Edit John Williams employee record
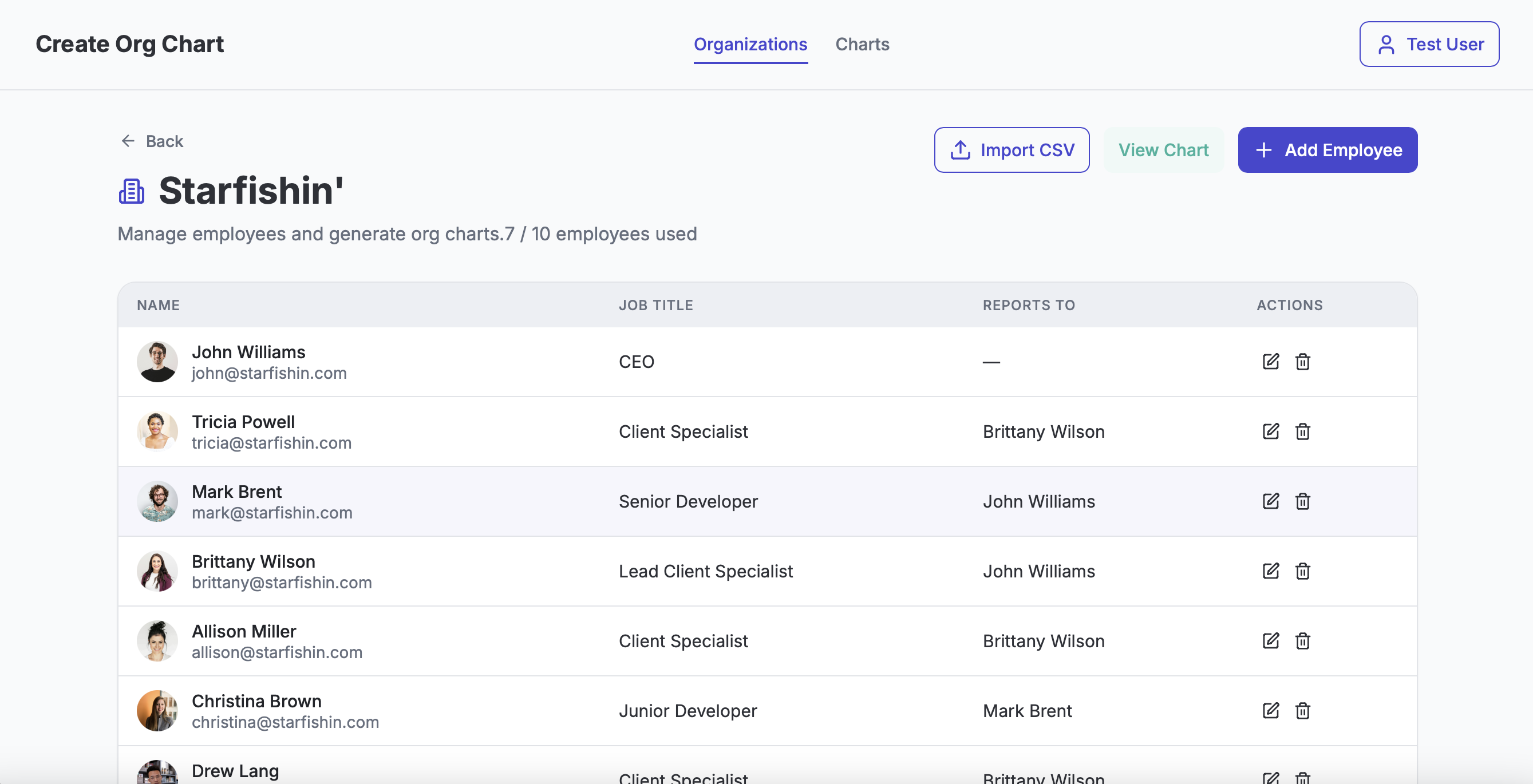This screenshot has width=1533, height=784. tap(1270, 362)
